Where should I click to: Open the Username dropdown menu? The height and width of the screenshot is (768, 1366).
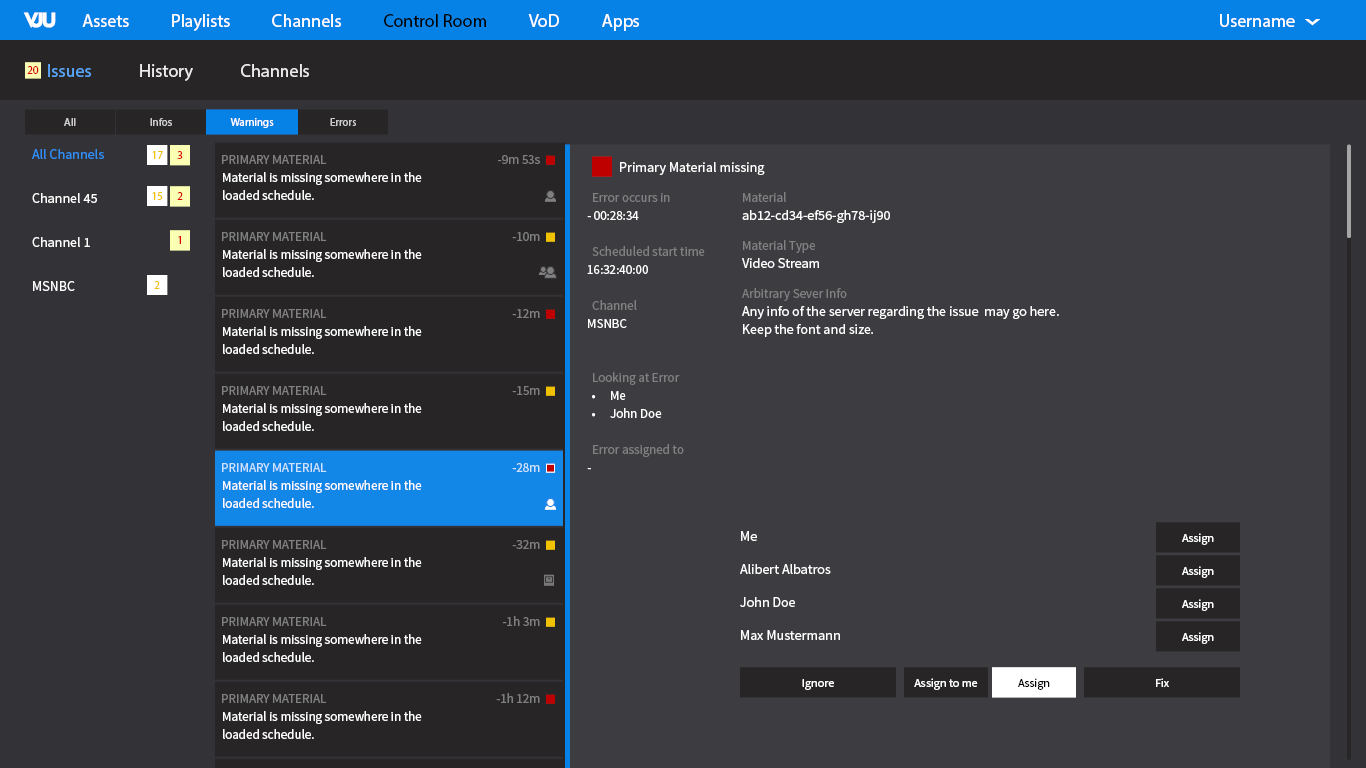click(1268, 21)
